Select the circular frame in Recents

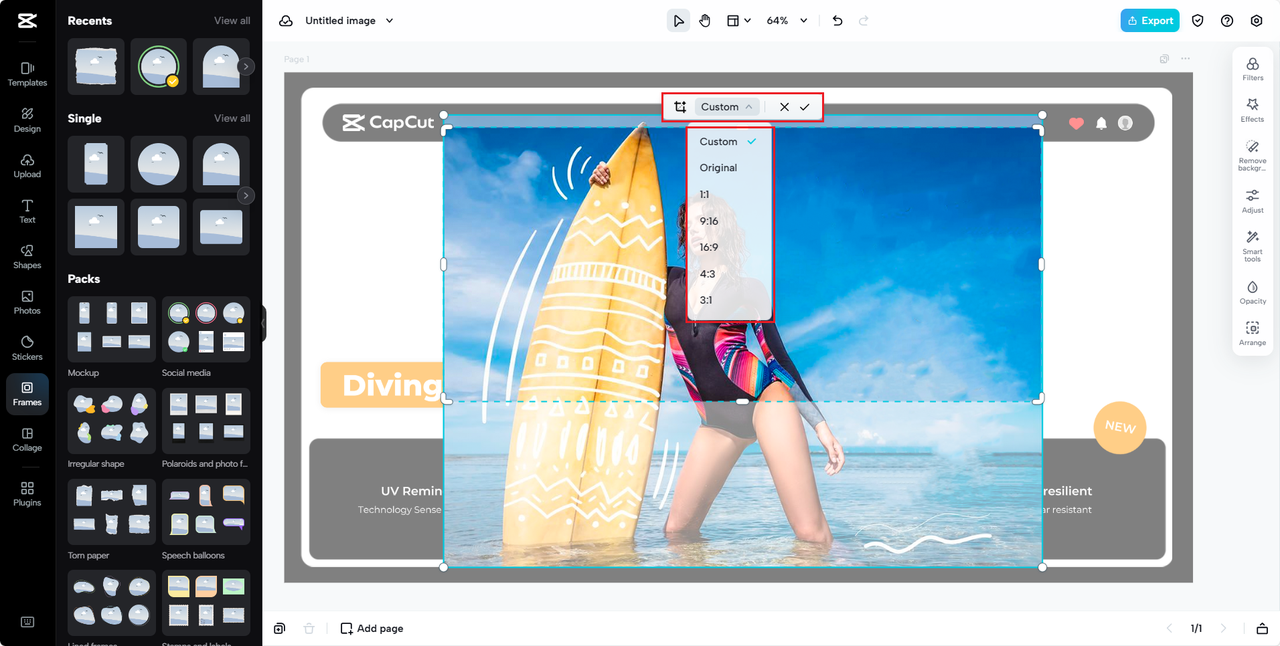159,67
